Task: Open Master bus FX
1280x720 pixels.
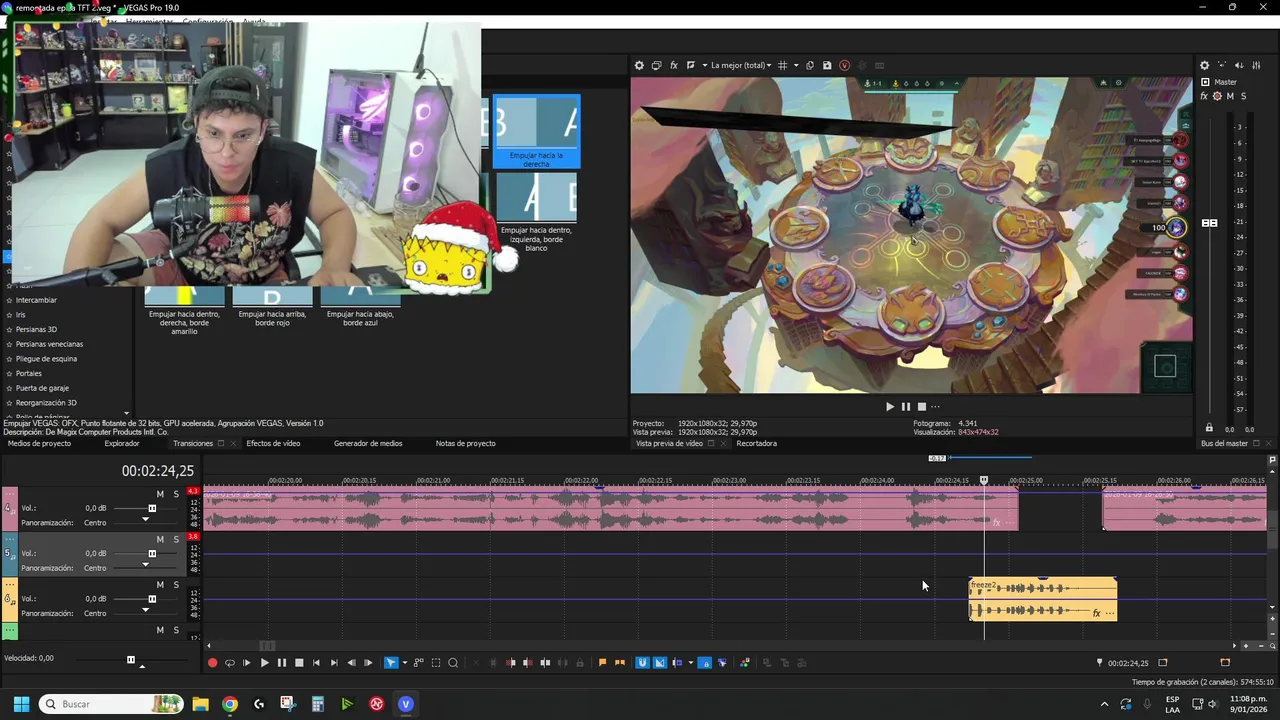Action: pyautogui.click(x=1204, y=96)
